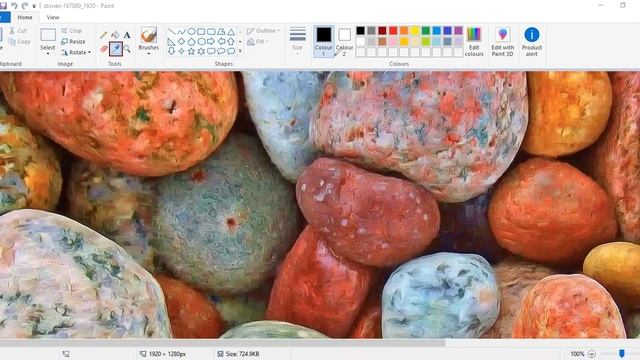This screenshot has width=640, height=360.
Task: Select the Six-point star shape
Action: click(201, 51)
